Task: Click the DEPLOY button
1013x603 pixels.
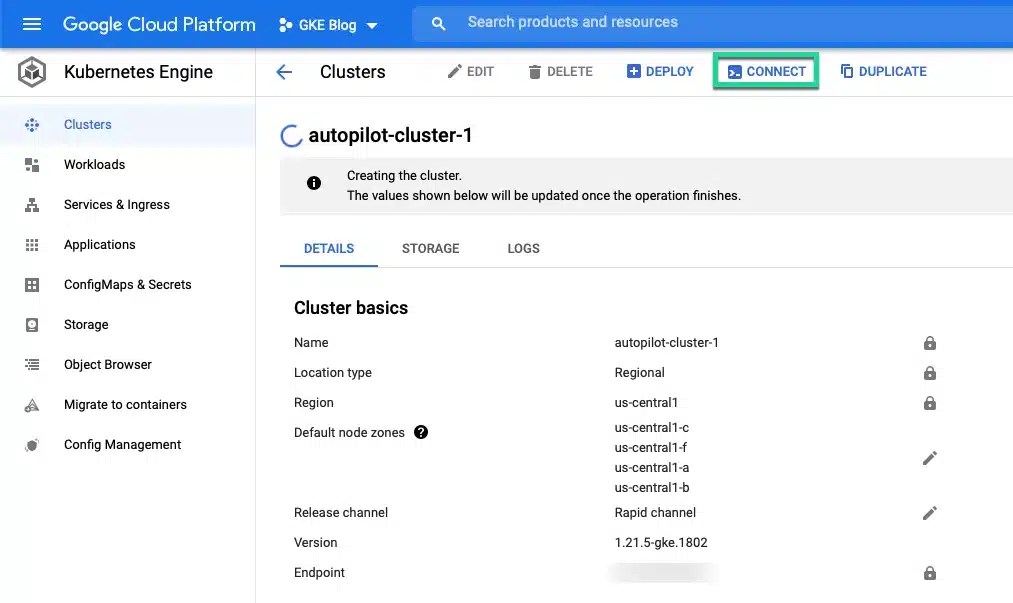Action: (659, 71)
